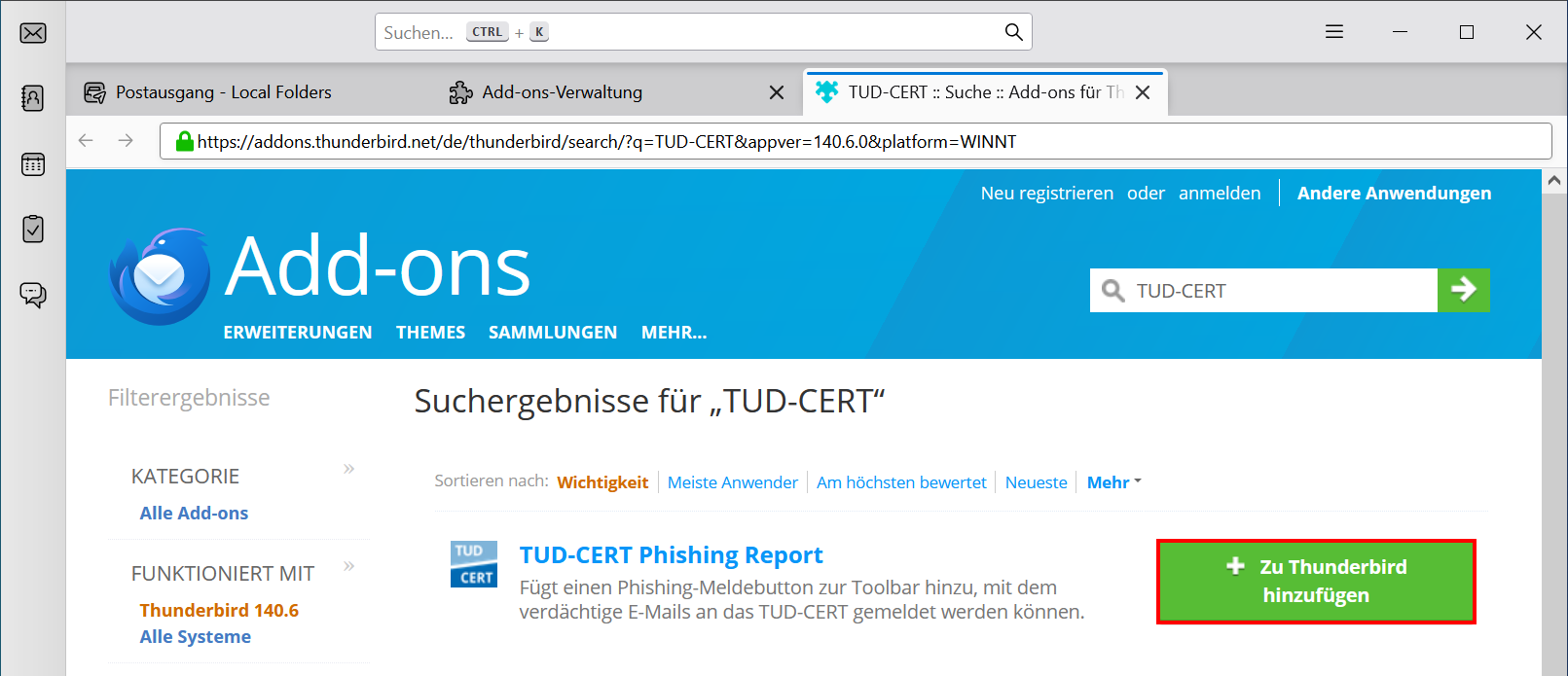The height and width of the screenshot is (676, 1568).
Task: Open the Mail space icon
Action: pos(33,33)
